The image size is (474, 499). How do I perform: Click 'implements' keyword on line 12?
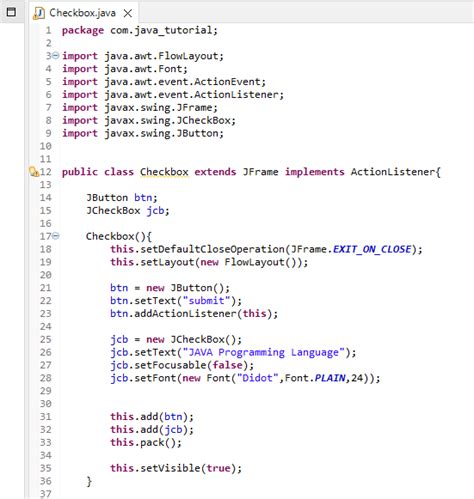click(314, 172)
